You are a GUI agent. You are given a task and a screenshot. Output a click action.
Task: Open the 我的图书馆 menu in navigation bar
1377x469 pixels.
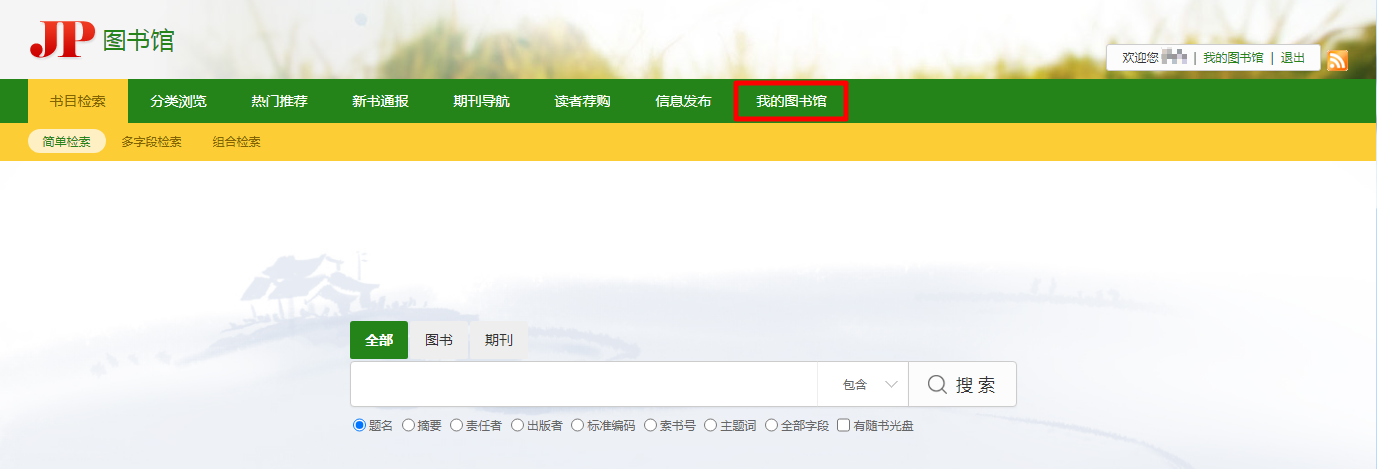(791, 102)
